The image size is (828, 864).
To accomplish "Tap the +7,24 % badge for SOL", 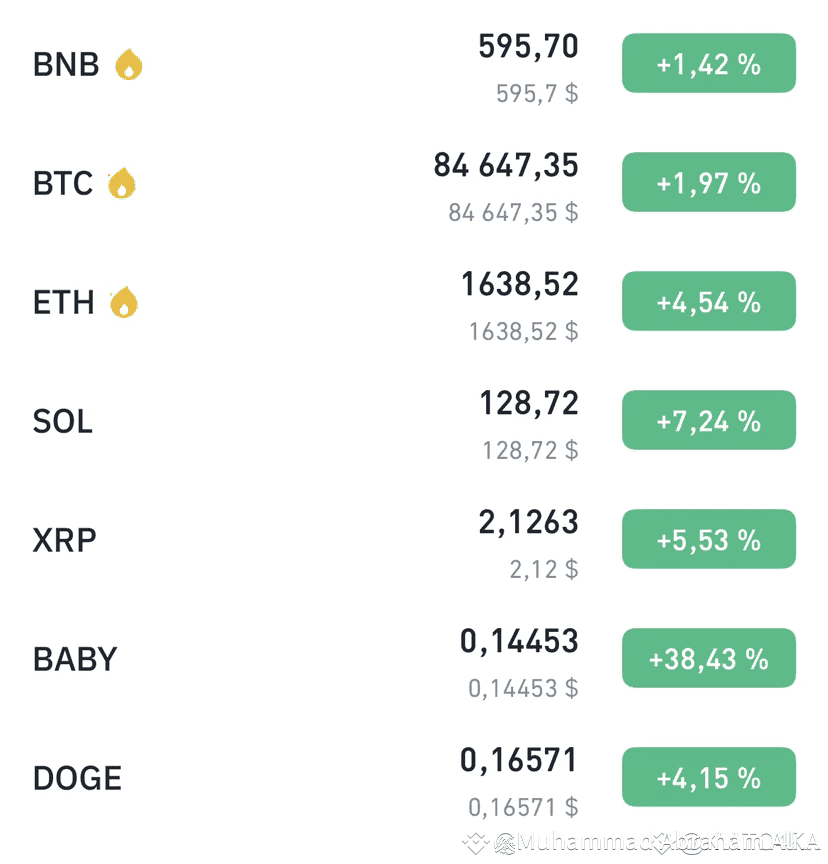I will click(708, 420).
